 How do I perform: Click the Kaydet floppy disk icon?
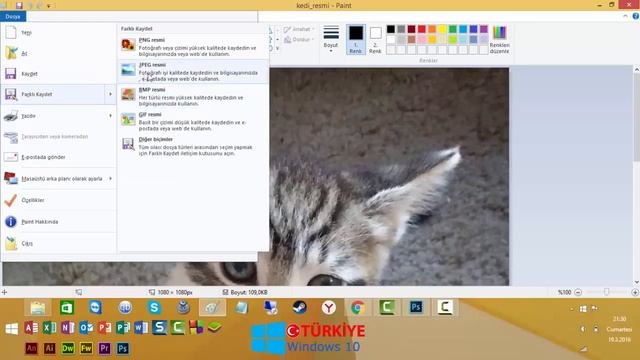tap(11, 73)
